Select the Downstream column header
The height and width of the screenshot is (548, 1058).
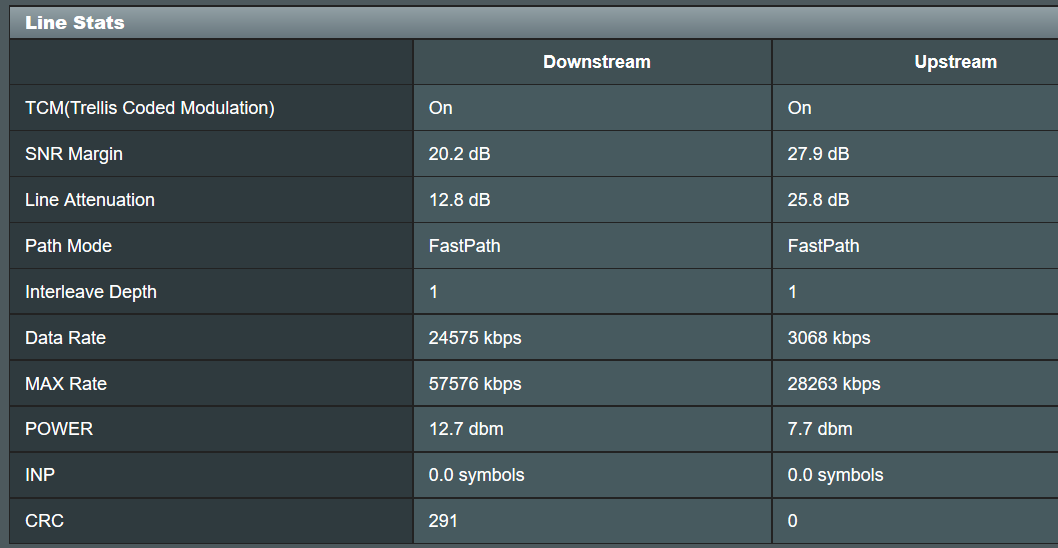pyautogui.click(x=596, y=62)
